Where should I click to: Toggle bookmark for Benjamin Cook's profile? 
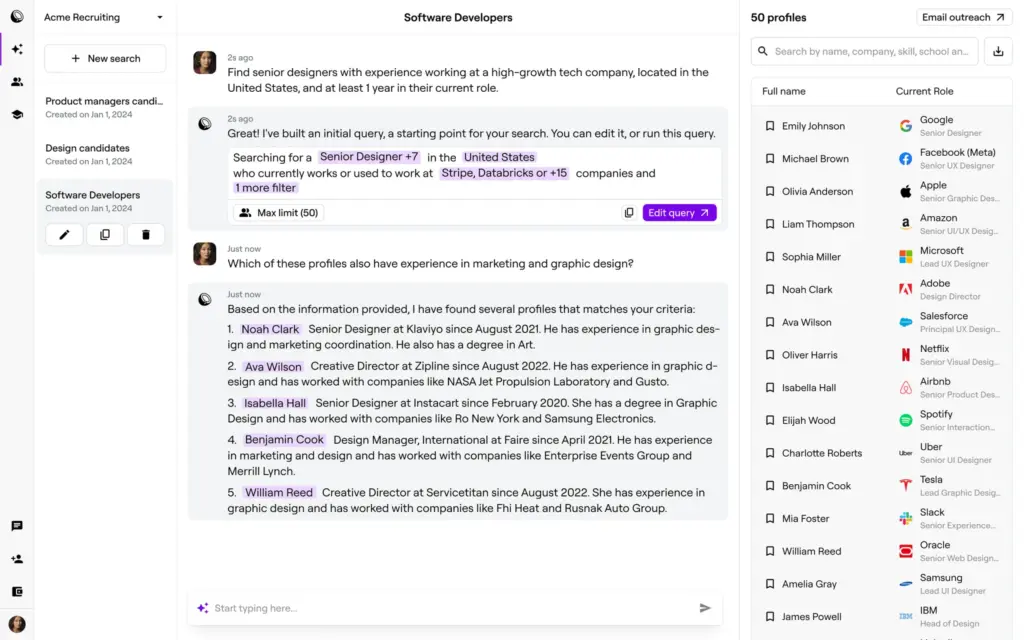pyautogui.click(x=770, y=486)
